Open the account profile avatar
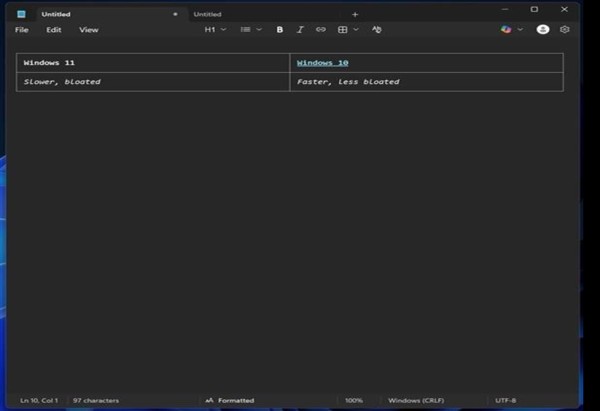The image size is (600, 411). (x=543, y=29)
